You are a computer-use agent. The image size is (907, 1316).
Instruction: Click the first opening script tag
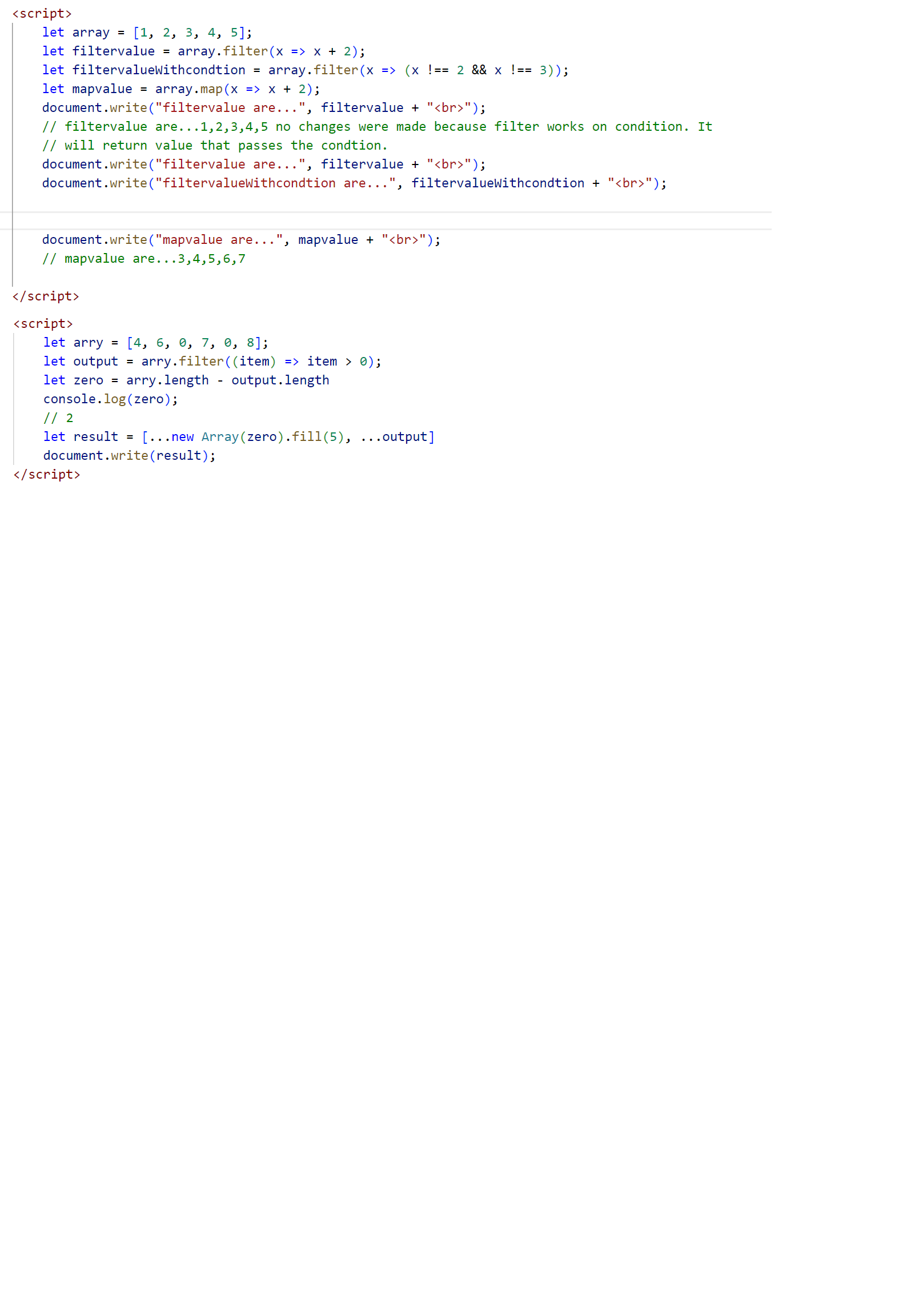(42, 13)
